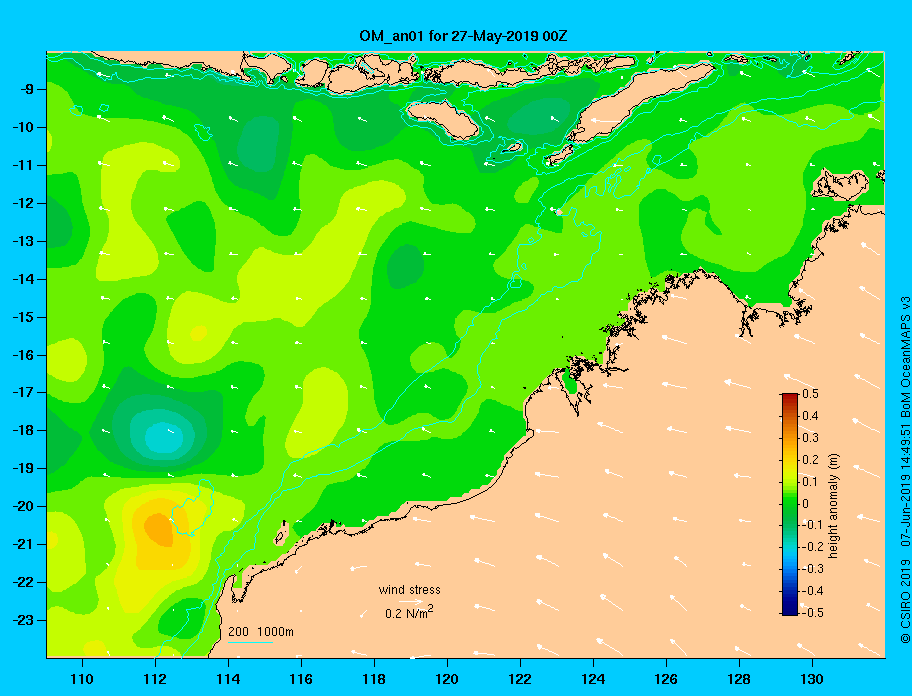Click the cyan low-anomaly eddy core near 112E 18S
Image resolution: width=912 pixels, height=696 pixels.
tap(164, 438)
